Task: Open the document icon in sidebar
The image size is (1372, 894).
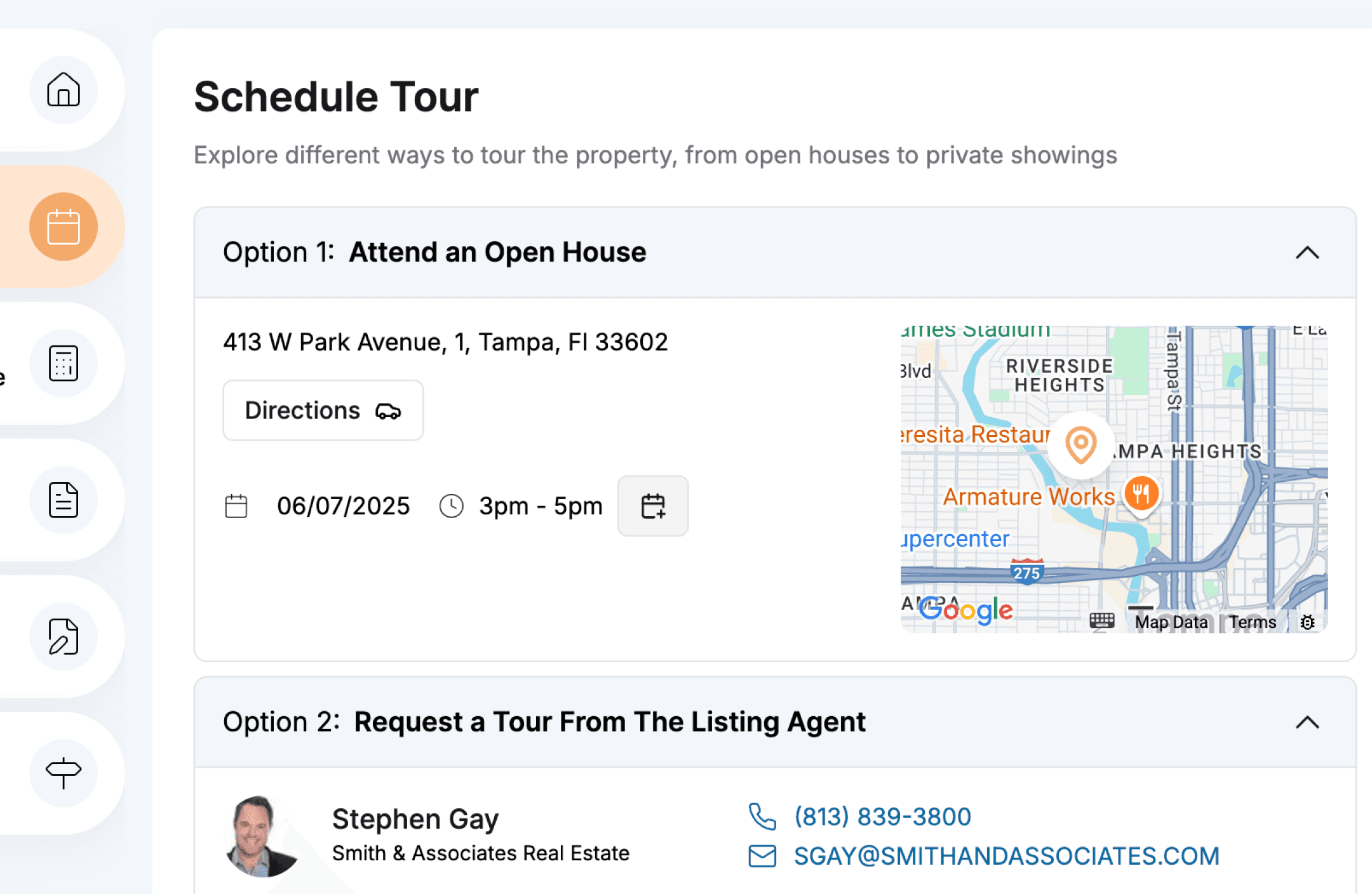Action: 64,500
